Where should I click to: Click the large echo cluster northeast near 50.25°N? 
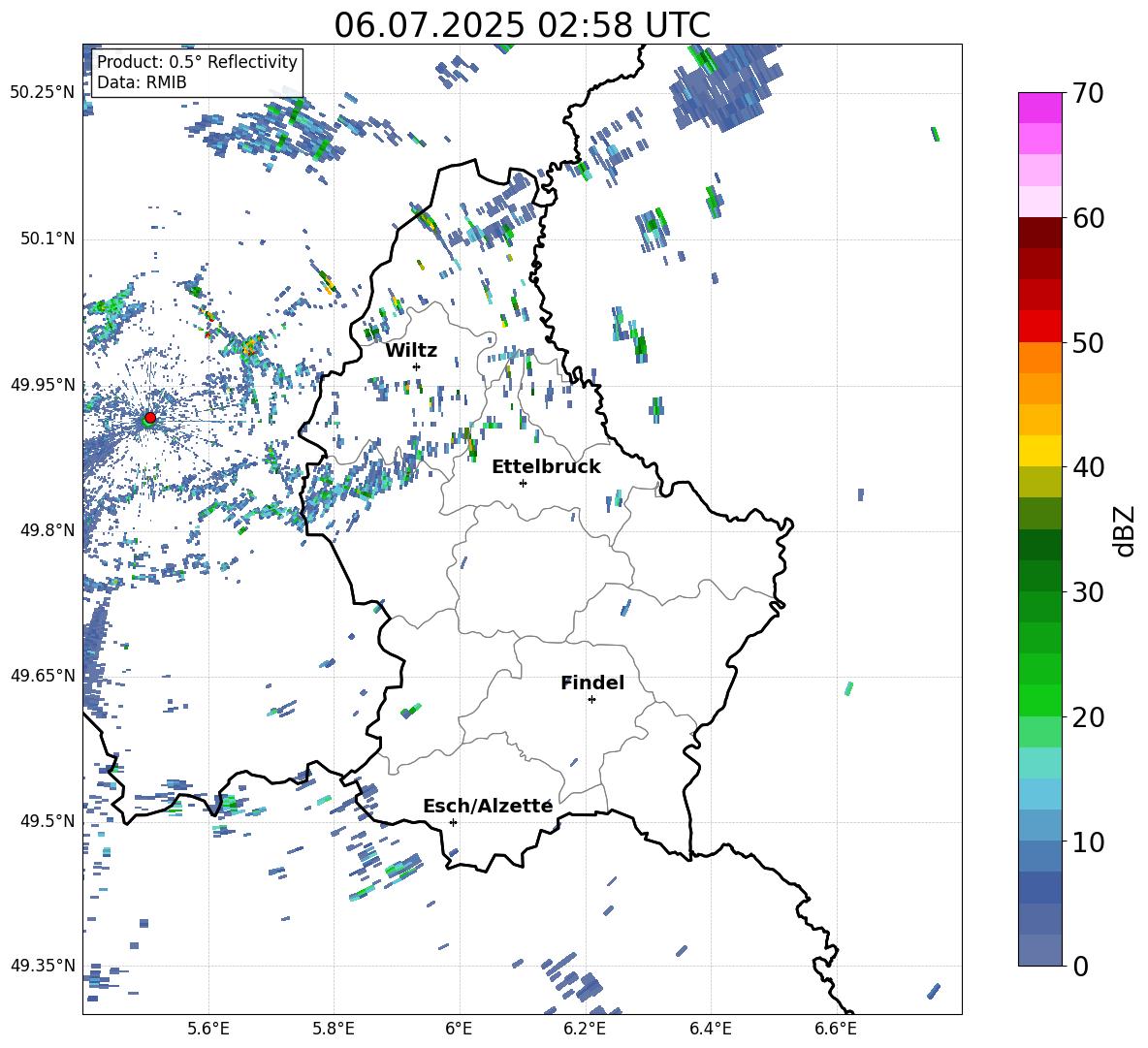point(725,86)
